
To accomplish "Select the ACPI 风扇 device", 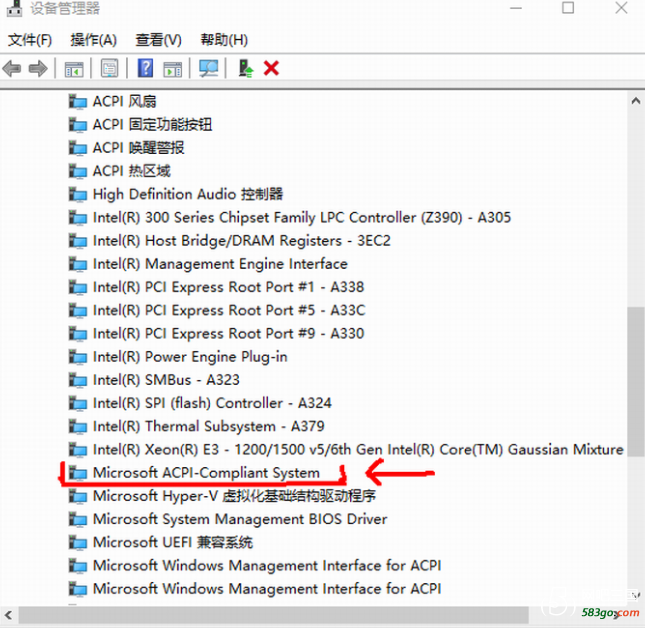I will 125,101.
